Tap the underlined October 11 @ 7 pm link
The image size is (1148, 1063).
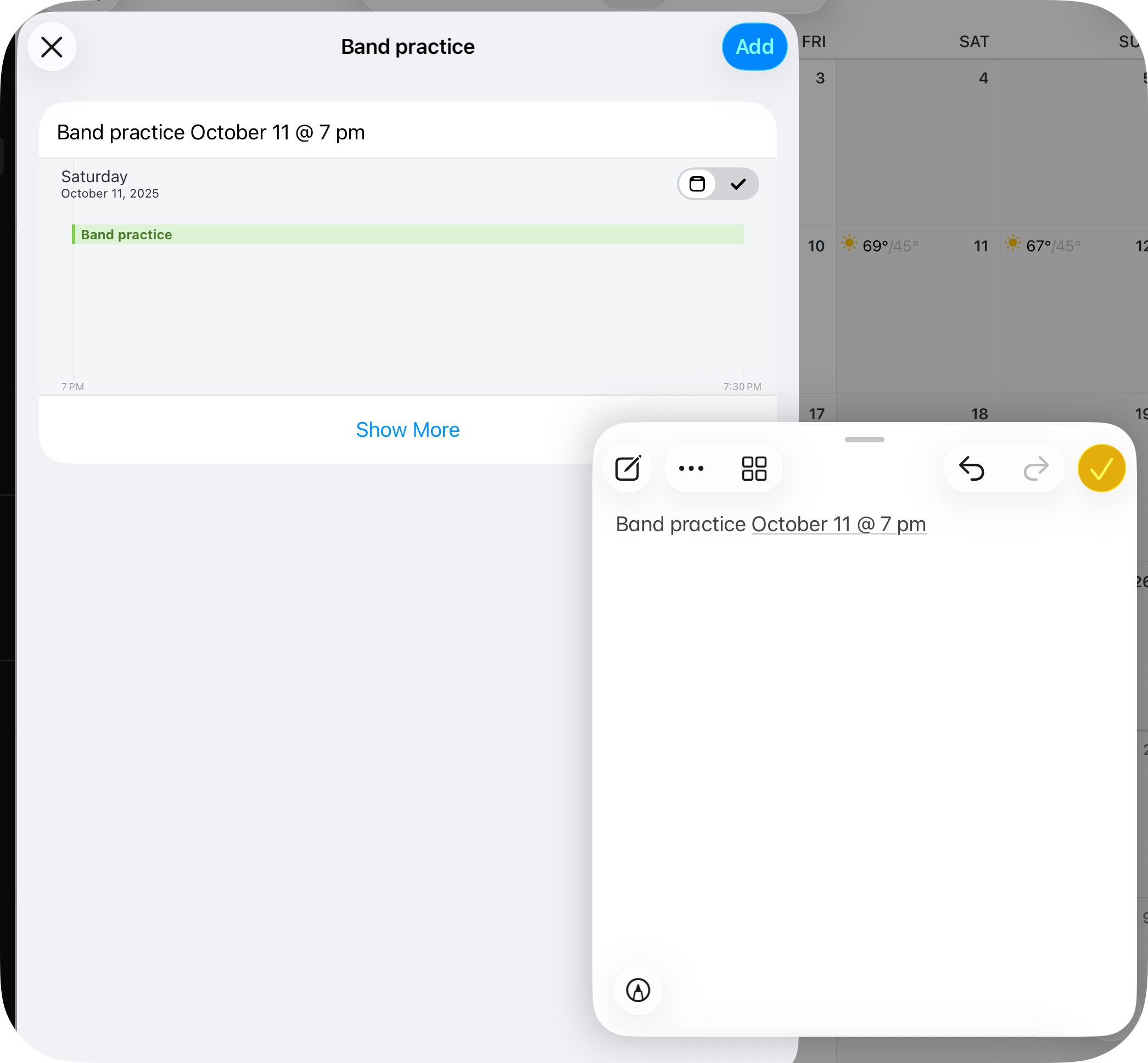pos(838,525)
